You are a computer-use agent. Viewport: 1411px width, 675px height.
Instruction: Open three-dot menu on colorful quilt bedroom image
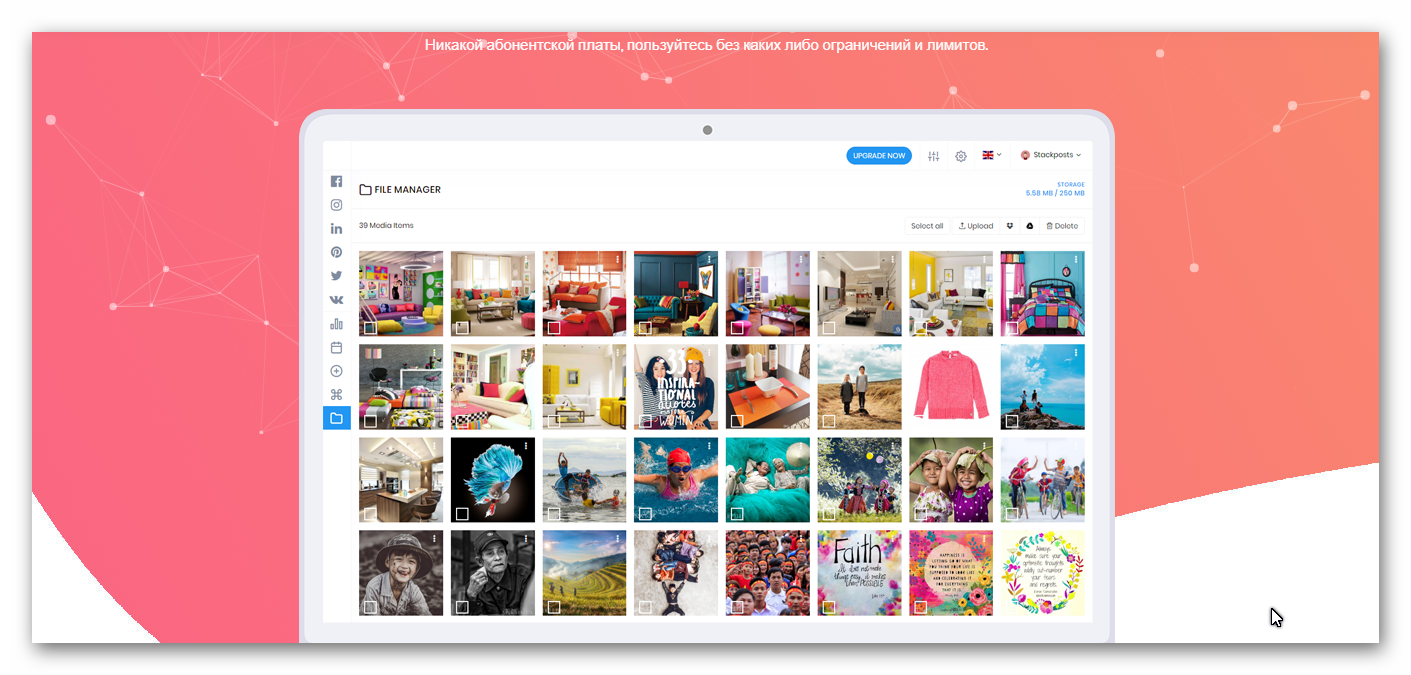[1077, 259]
